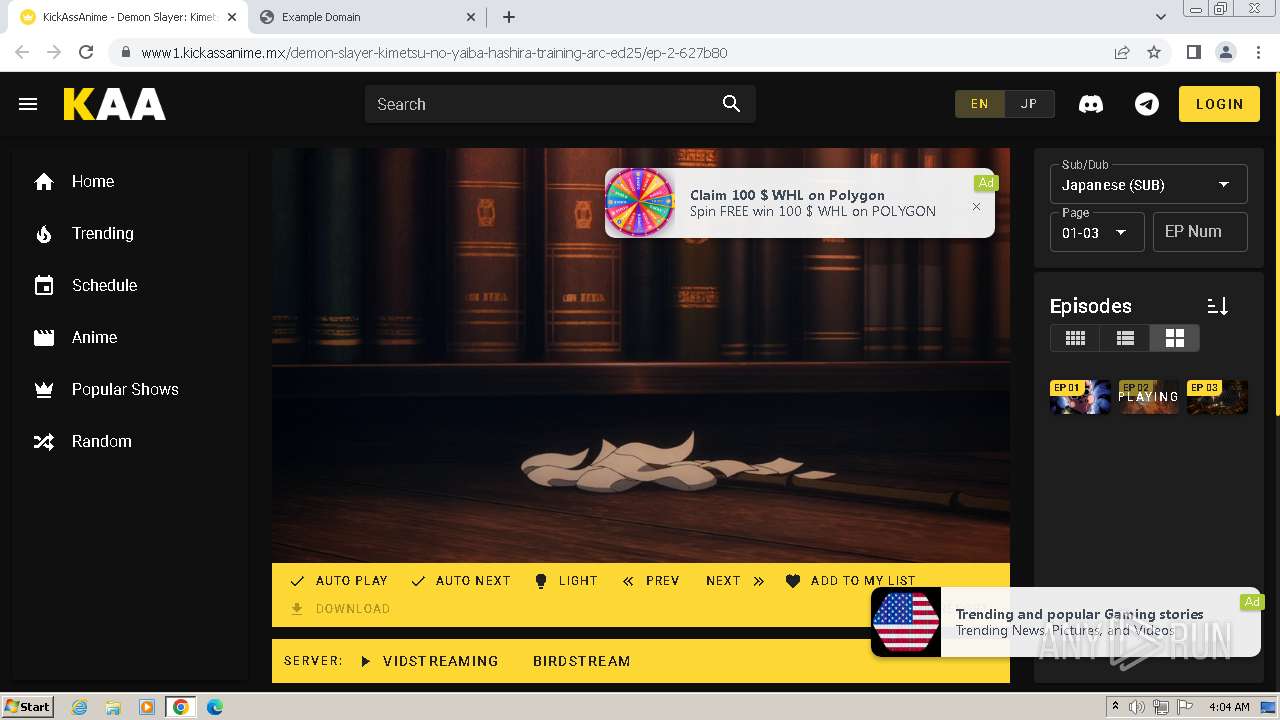Click the yellow LOGIN button
This screenshot has height=720, width=1280.
tap(1219, 104)
